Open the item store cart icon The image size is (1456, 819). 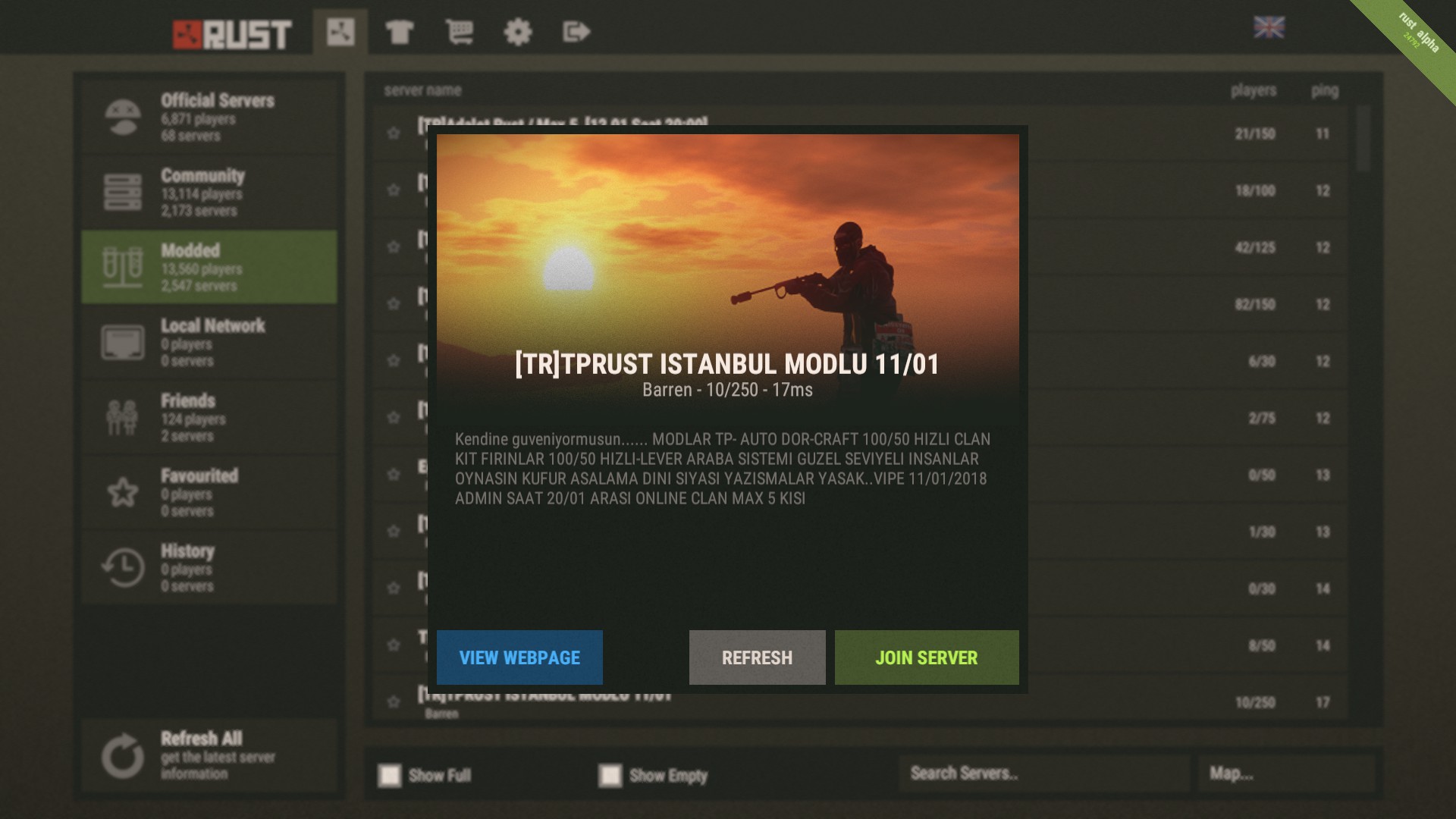[x=459, y=32]
